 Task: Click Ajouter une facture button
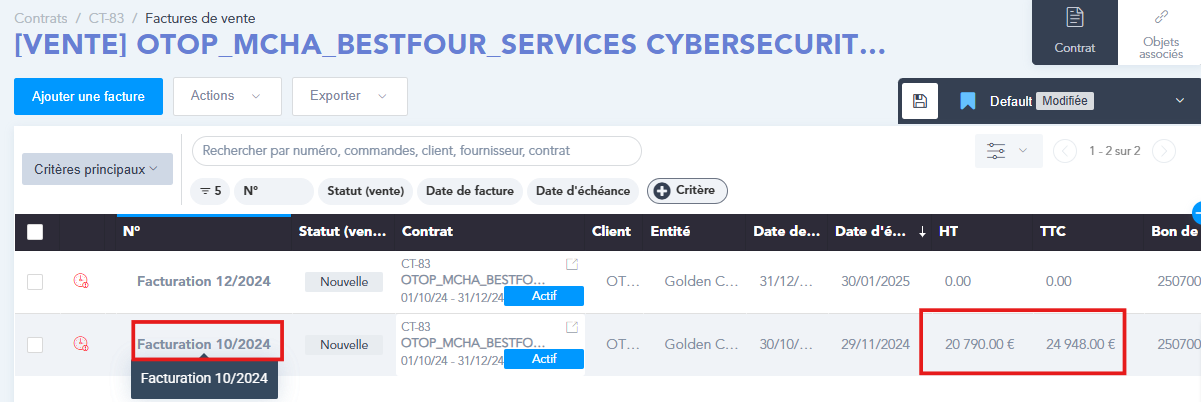tap(88, 96)
